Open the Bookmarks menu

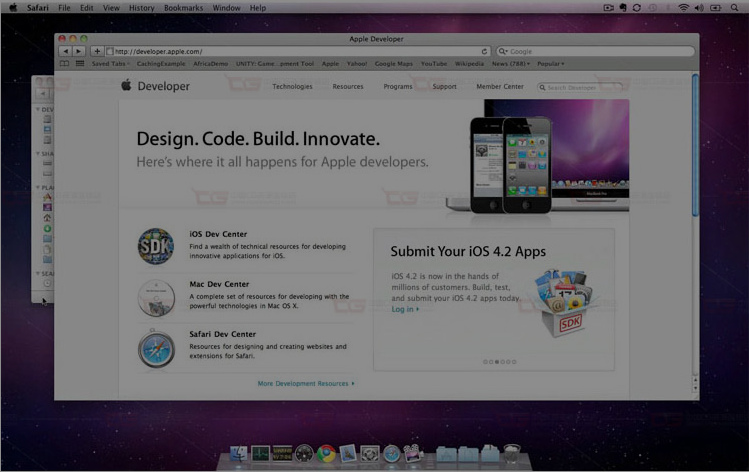pyautogui.click(x=183, y=8)
